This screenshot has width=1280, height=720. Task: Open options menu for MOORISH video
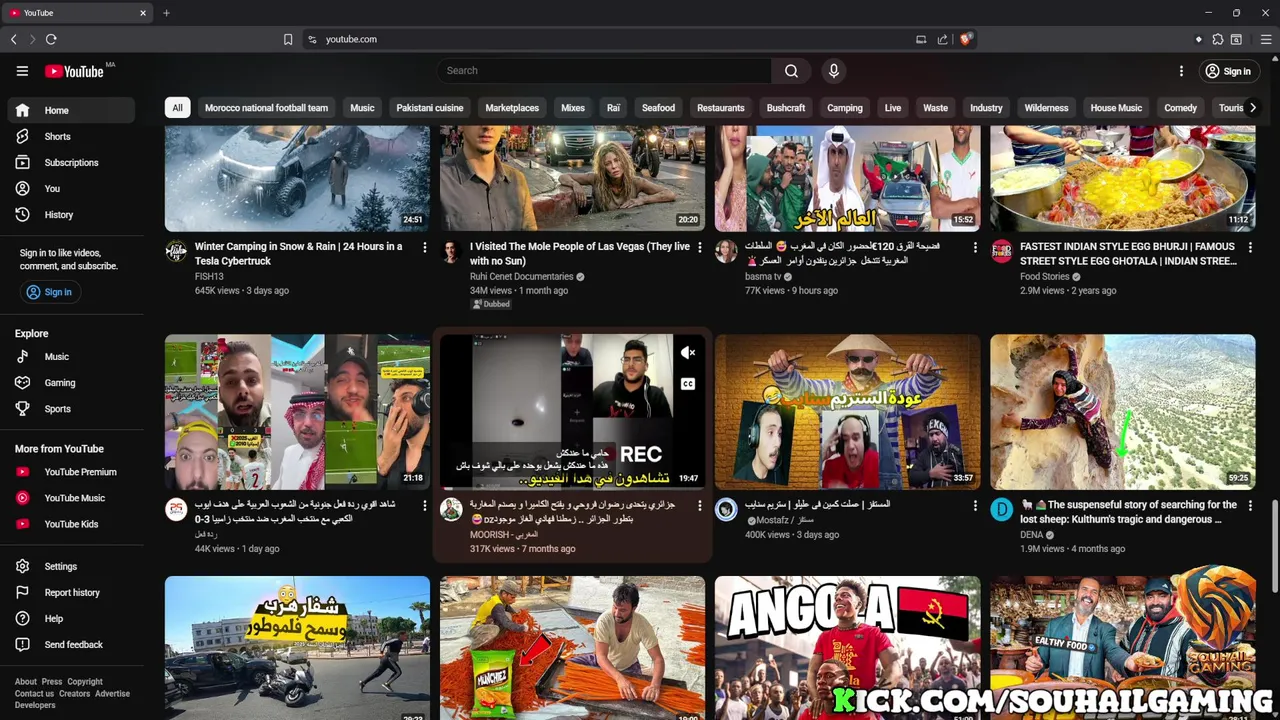tap(700, 506)
